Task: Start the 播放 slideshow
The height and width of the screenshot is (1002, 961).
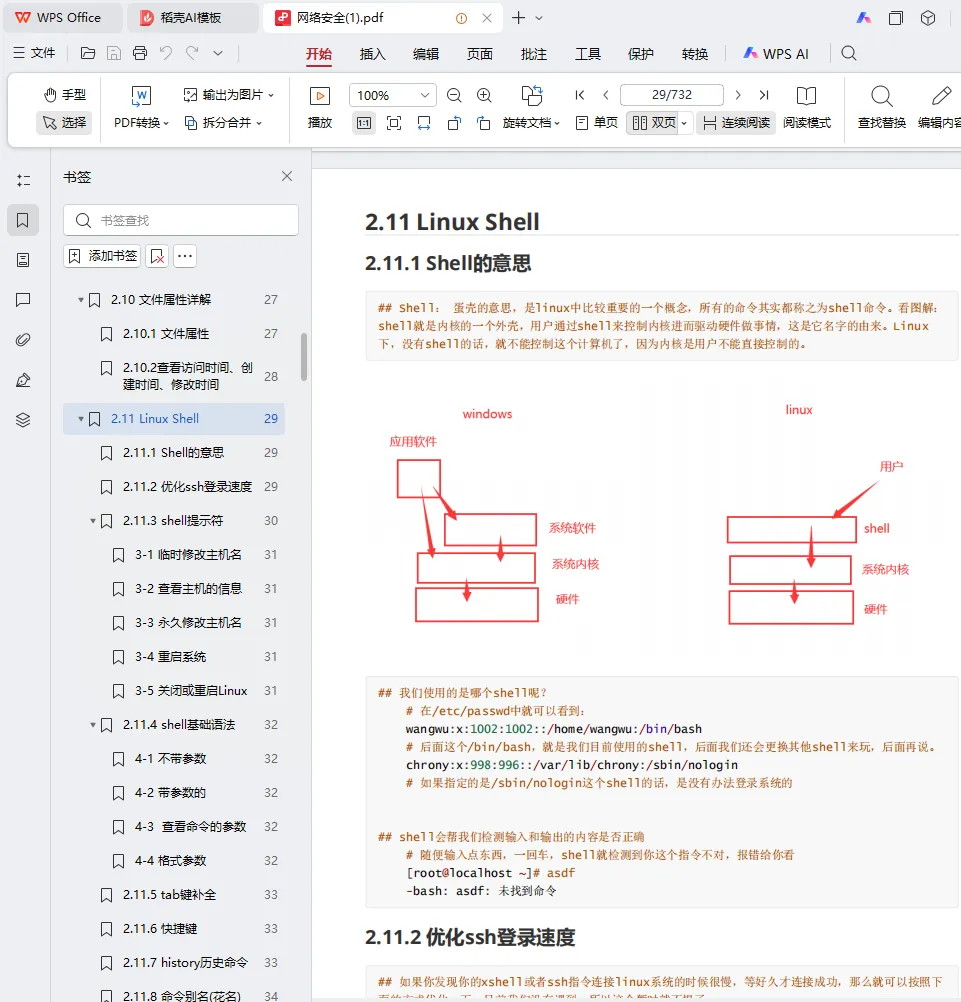Action: pyautogui.click(x=319, y=107)
